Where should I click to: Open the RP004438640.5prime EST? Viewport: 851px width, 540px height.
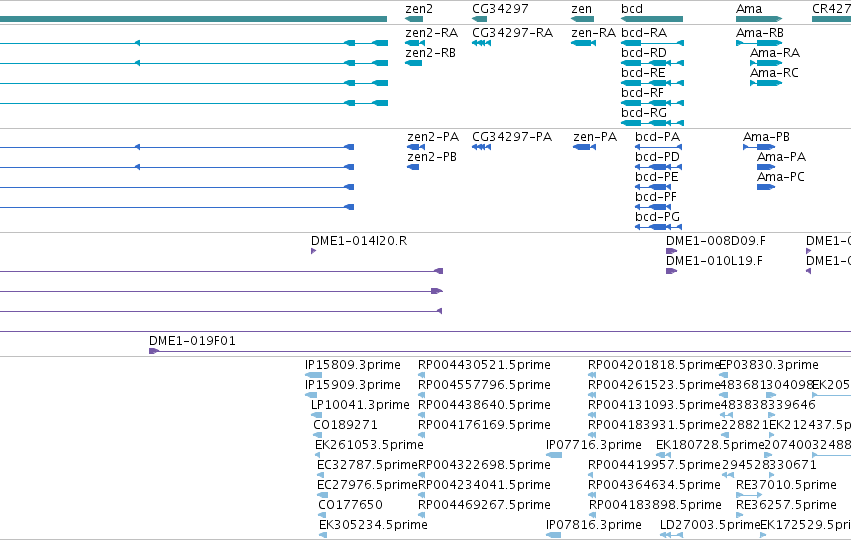click(x=484, y=405)
